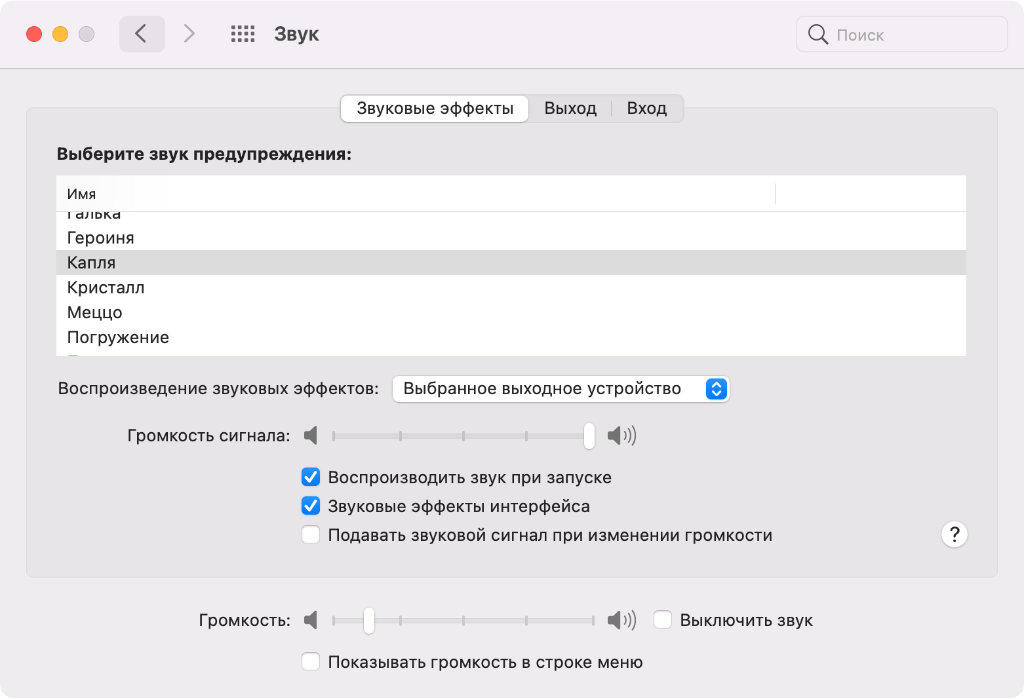Viewport: 1024px width, 698px height.
Task: Disable Воспроизводить звук при запуске checkbox
Action: pos(311,477)
